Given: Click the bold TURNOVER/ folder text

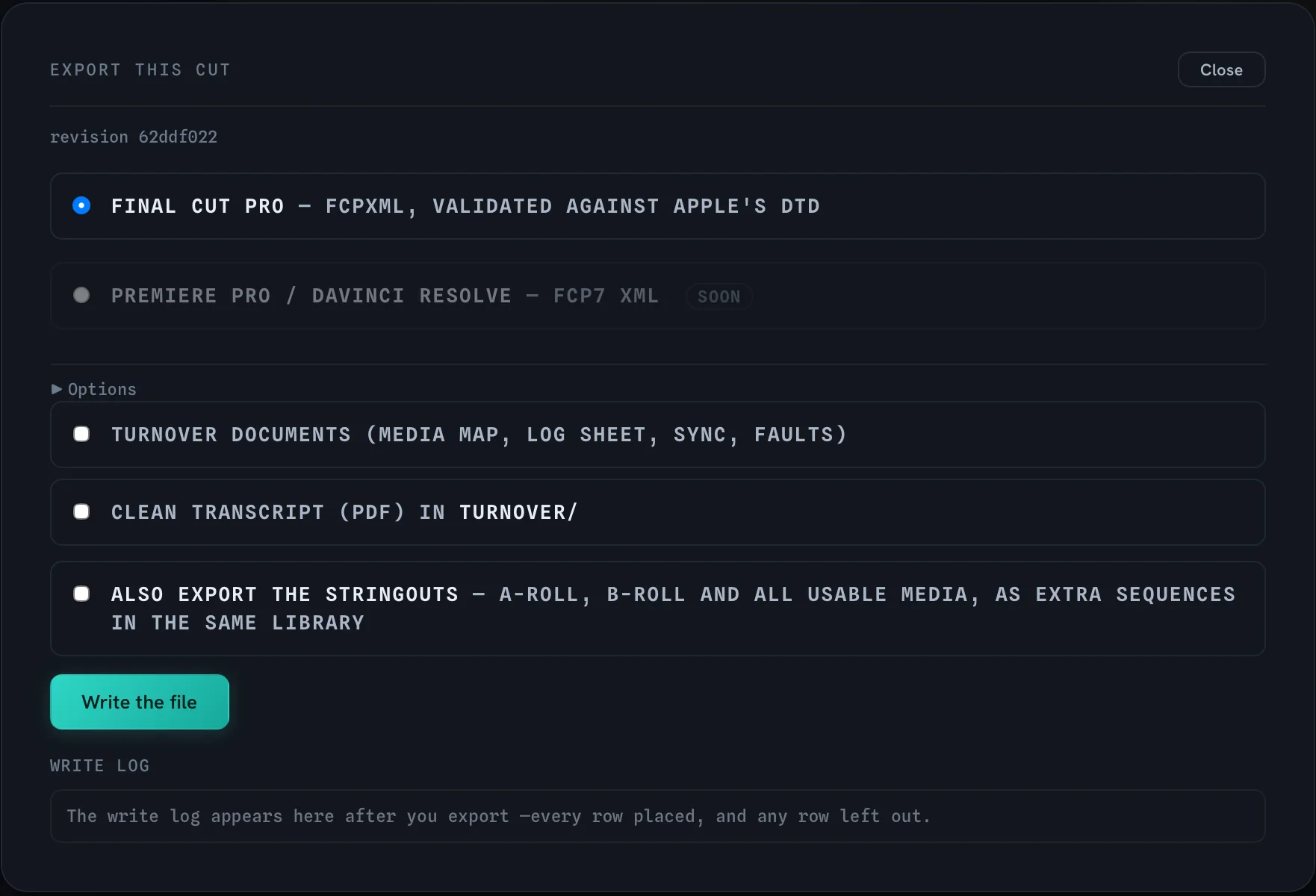Looking at the screenshot, I should 518,512.
